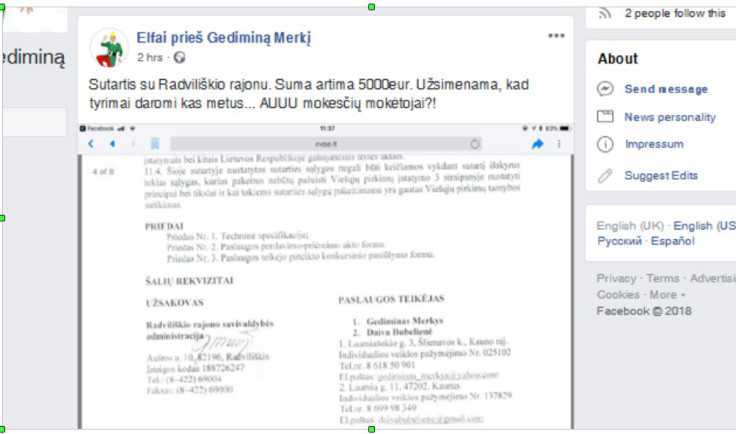This screenshot has width=736, height=434.
Task: Click the '2 hrs' post timestamp
Action: [x=149, y=57]
